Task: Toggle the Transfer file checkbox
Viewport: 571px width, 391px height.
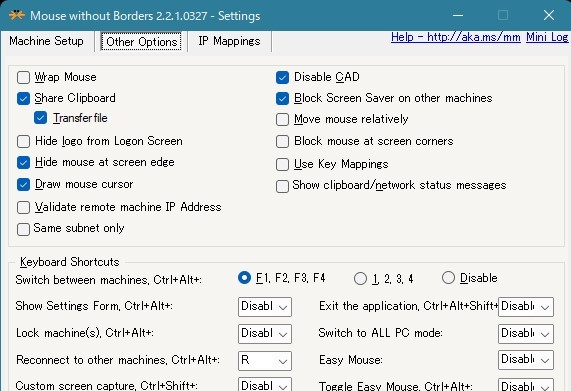Action: (x=40, y=118)
